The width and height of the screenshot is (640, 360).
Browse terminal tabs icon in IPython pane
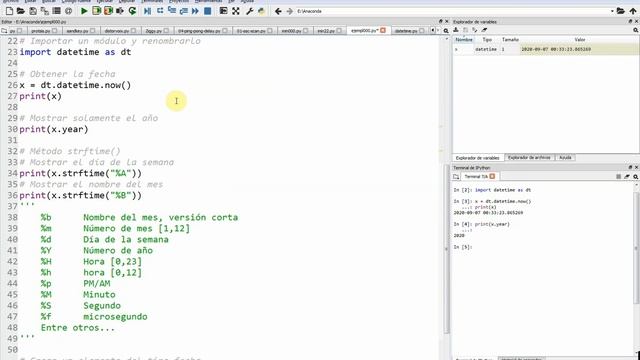click(x=456, y=176)
